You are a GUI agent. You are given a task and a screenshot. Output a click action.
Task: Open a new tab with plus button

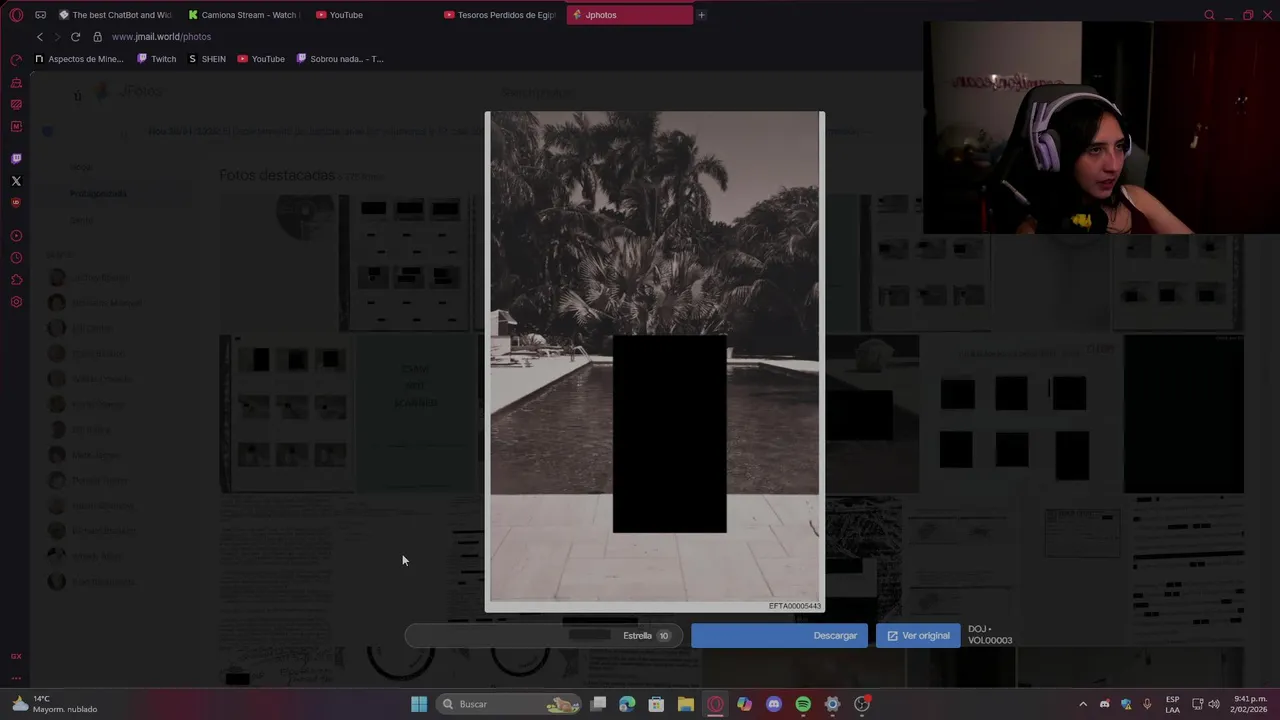point(701,15)
